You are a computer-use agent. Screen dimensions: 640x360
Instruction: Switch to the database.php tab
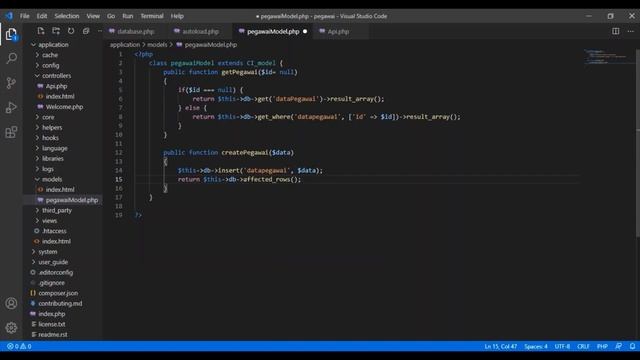pos(136,31)
